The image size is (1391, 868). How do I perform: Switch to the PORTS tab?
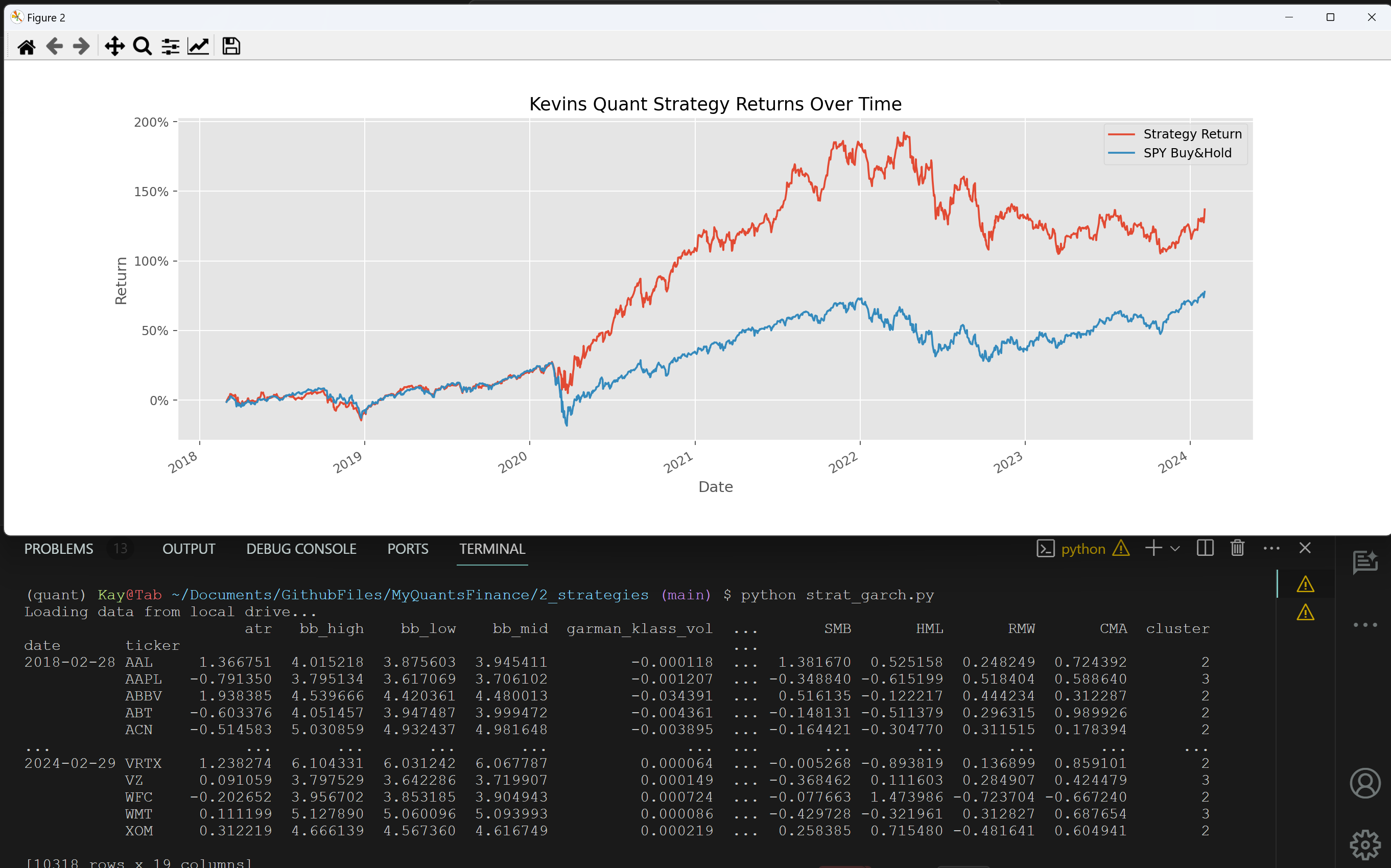(x=408, y=549)
